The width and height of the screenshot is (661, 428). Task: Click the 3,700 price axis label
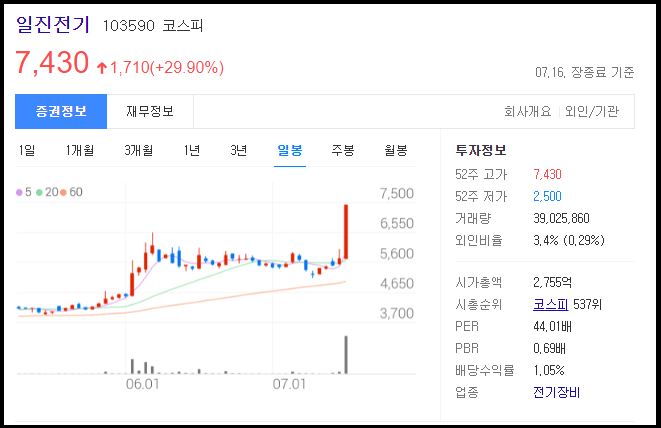pyautogui.click(x=397, y=313)
